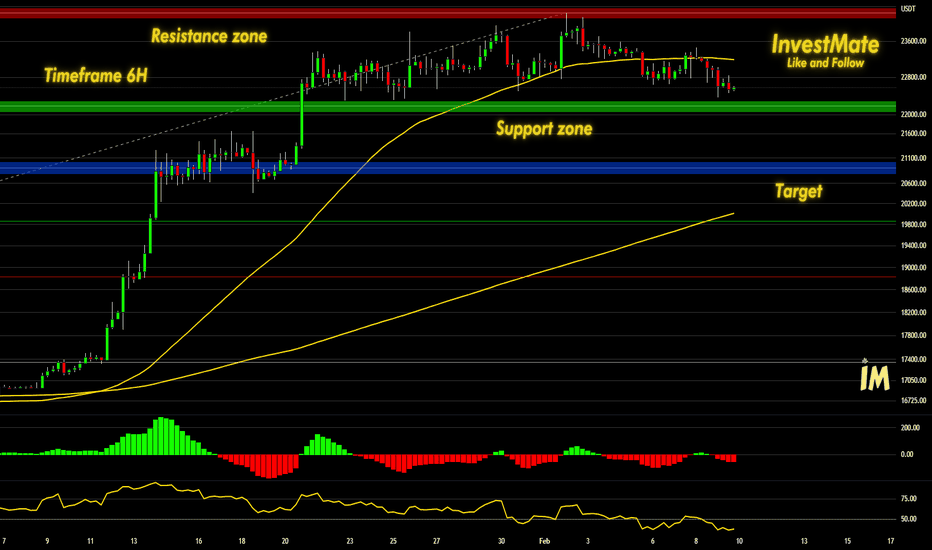932x550 pixels.
Task: Select the date label 23 on time axis
Action: [x=350, y=541]
